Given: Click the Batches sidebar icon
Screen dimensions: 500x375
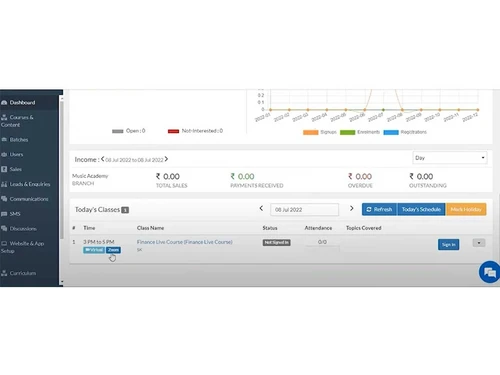Looking at the screenshot, I should (x=4, y=139).
